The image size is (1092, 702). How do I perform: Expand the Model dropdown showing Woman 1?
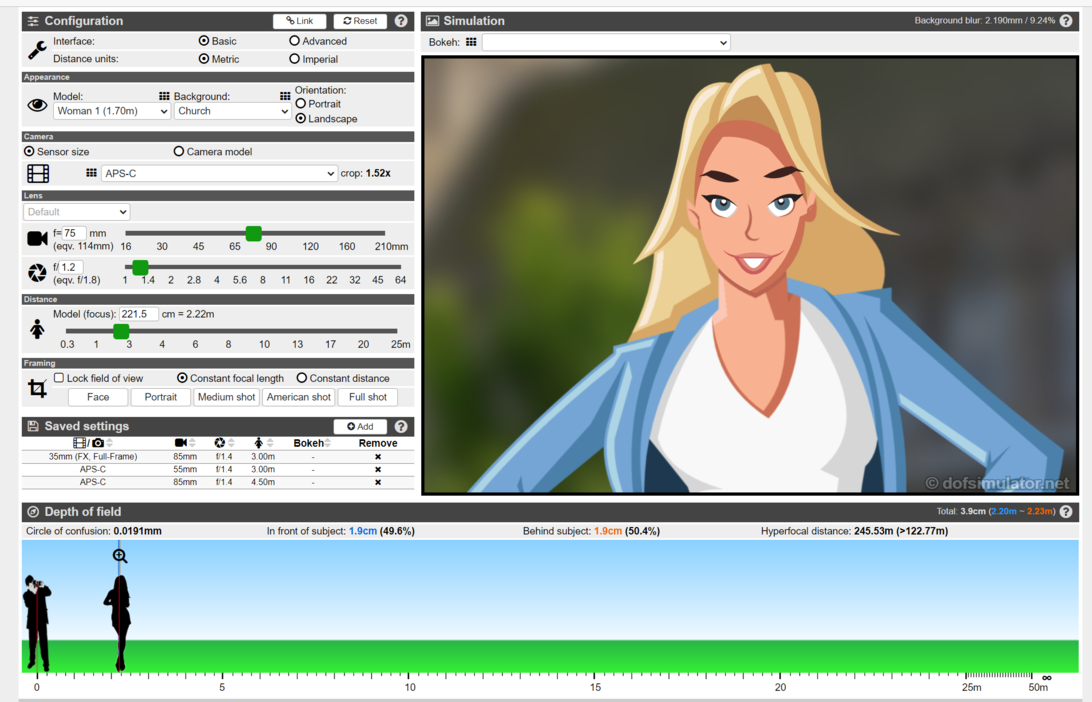(111, 112)
